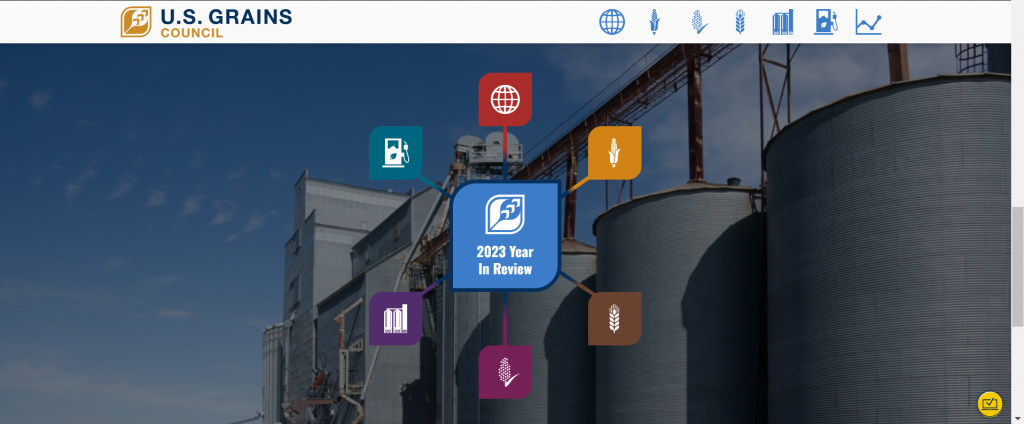Click the purple grain silos tile
Screen dimensions: 1024x424
396,319
